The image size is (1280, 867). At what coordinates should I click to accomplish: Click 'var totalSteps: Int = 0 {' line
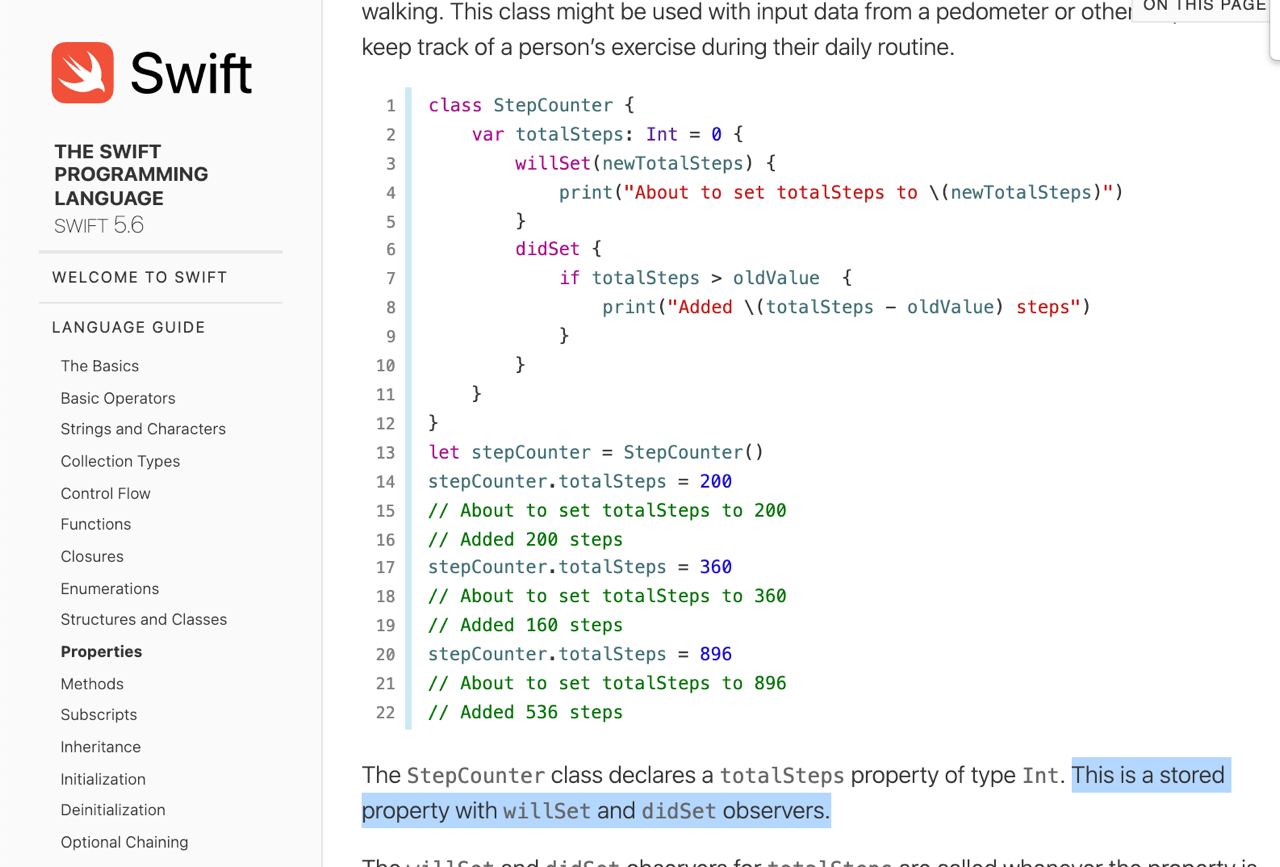(607, 134)
